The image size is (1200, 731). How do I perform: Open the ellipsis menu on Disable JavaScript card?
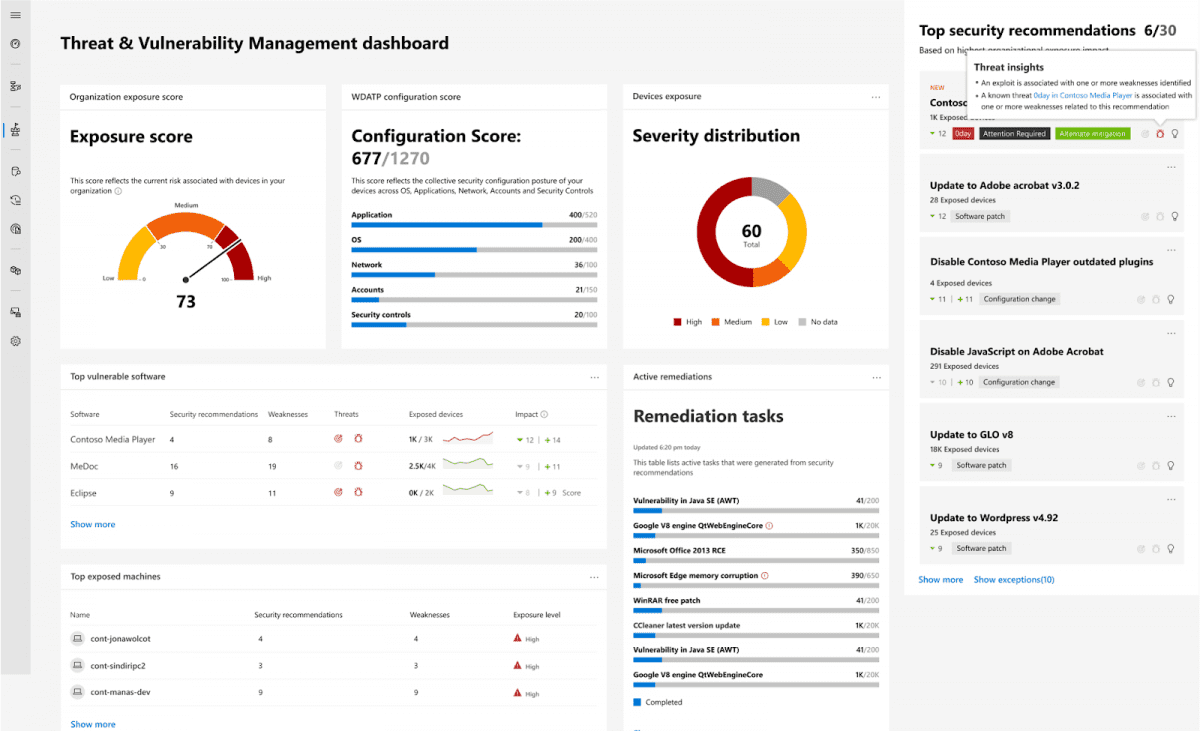pyautogui.click(x=1171, y=332)
